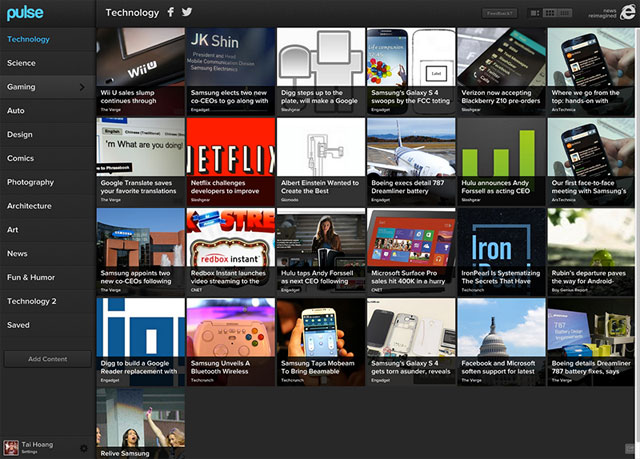Screen dimensions: 640x459
Task: Switch to the grid tile layout view
Action: tap(550, 13)
